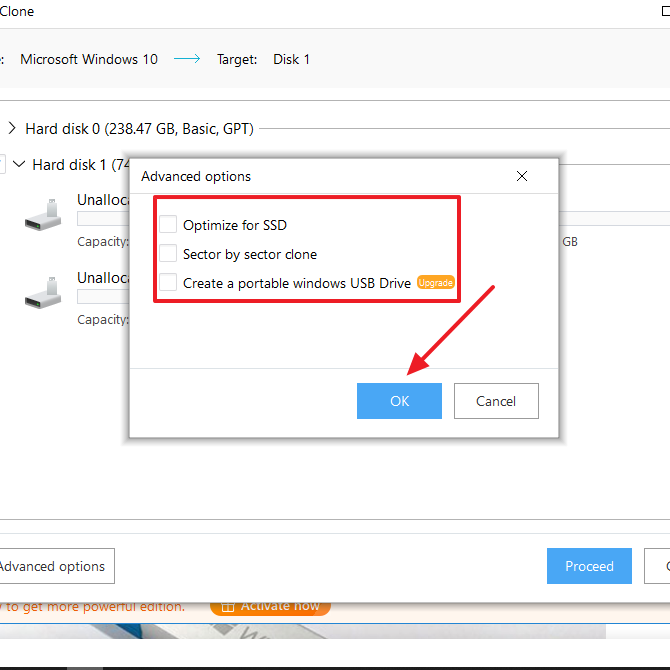Screen dimensions: 670x670
Task: Confirm with the OK button
Action: click(x=399, y=401)
